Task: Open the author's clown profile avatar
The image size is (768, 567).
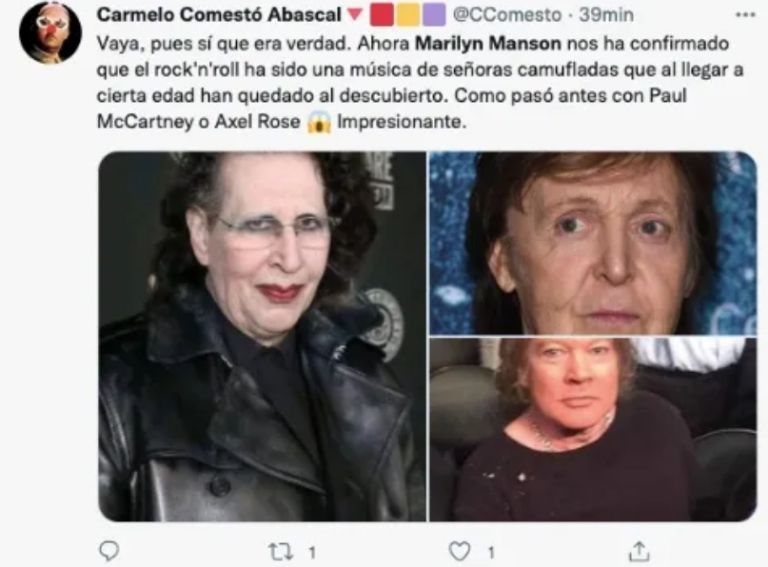Action: click(x=50, y=32)
